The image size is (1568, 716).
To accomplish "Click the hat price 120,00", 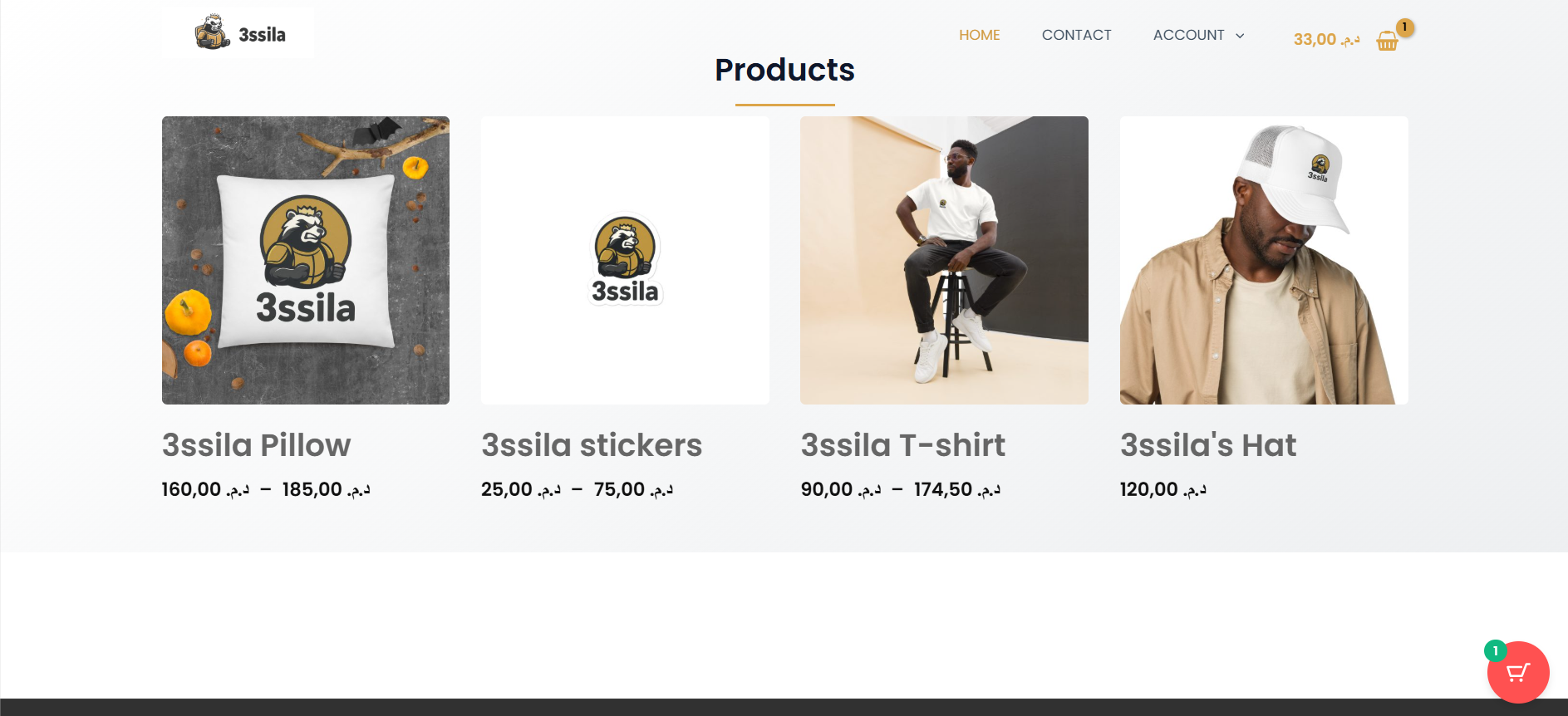I will click(1162, 489).
